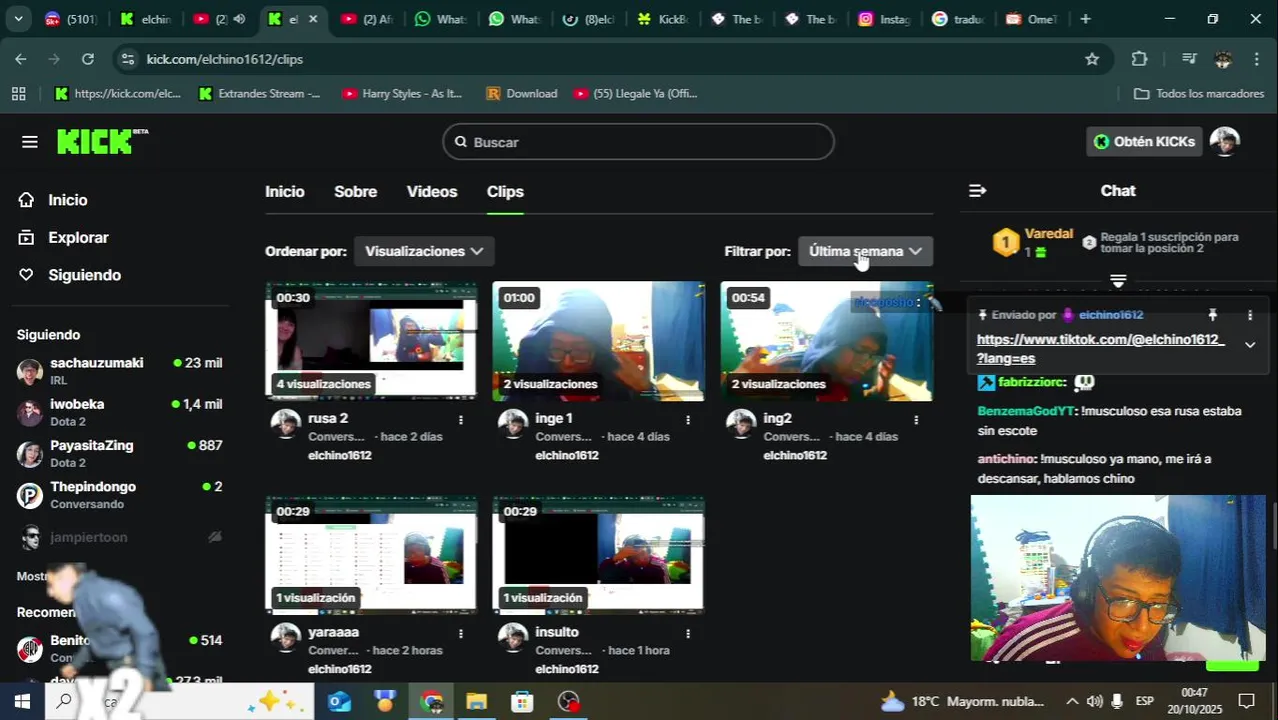Show hidden system tray icons
Viewport: 1278px width, 720px height.
pos(1072,701)
